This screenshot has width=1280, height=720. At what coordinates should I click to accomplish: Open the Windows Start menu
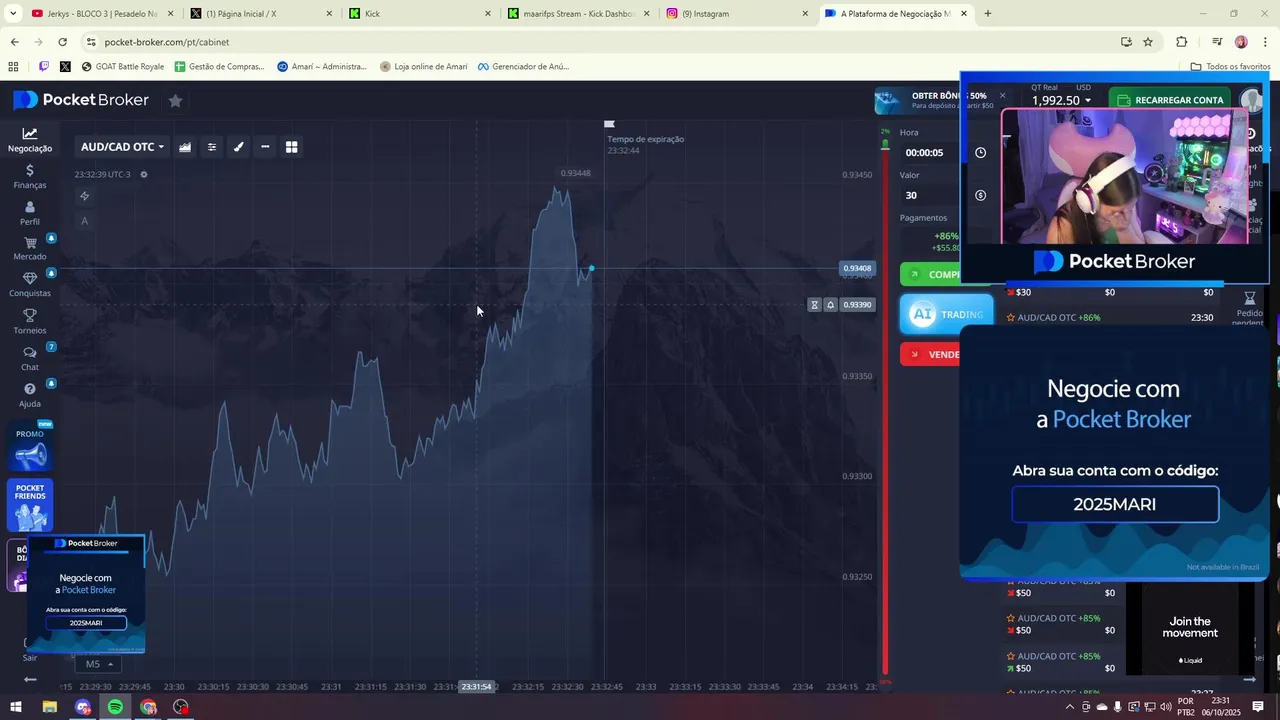point(16,707)
